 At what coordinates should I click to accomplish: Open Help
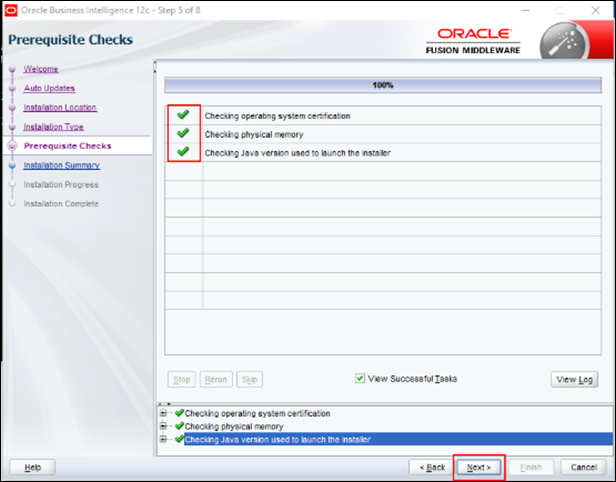click(x=33, y=467)
